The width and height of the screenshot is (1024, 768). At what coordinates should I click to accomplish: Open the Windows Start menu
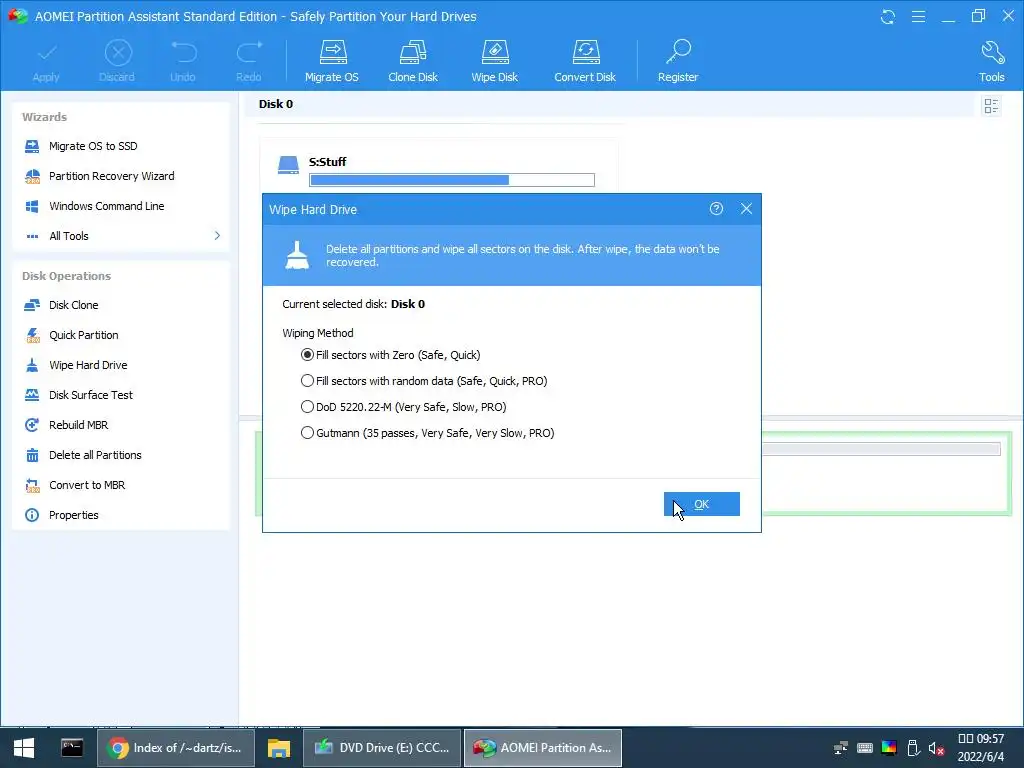pyautogui.click(x=24, y=748)
